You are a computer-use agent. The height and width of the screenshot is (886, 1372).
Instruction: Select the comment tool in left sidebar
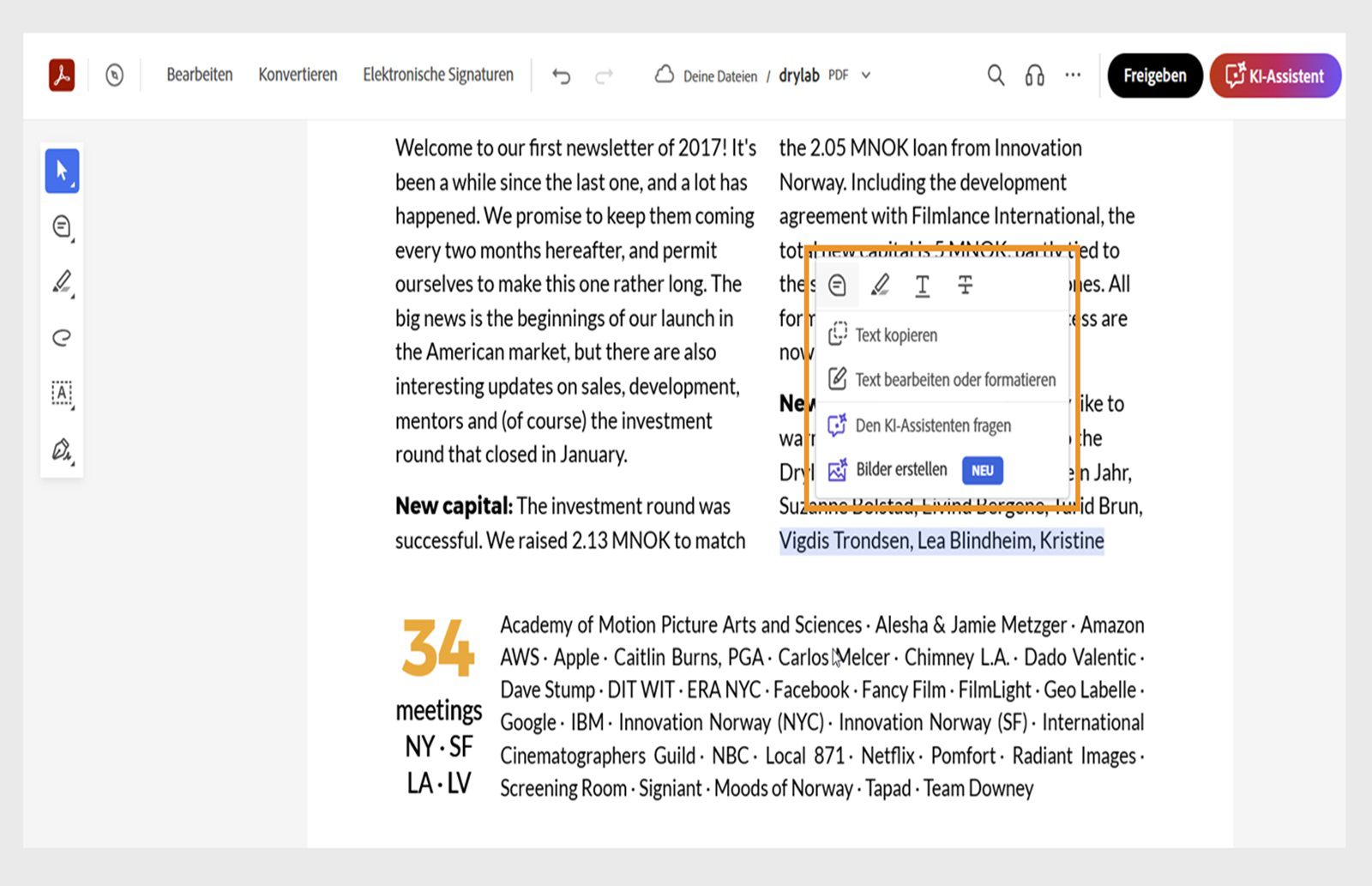62,226
